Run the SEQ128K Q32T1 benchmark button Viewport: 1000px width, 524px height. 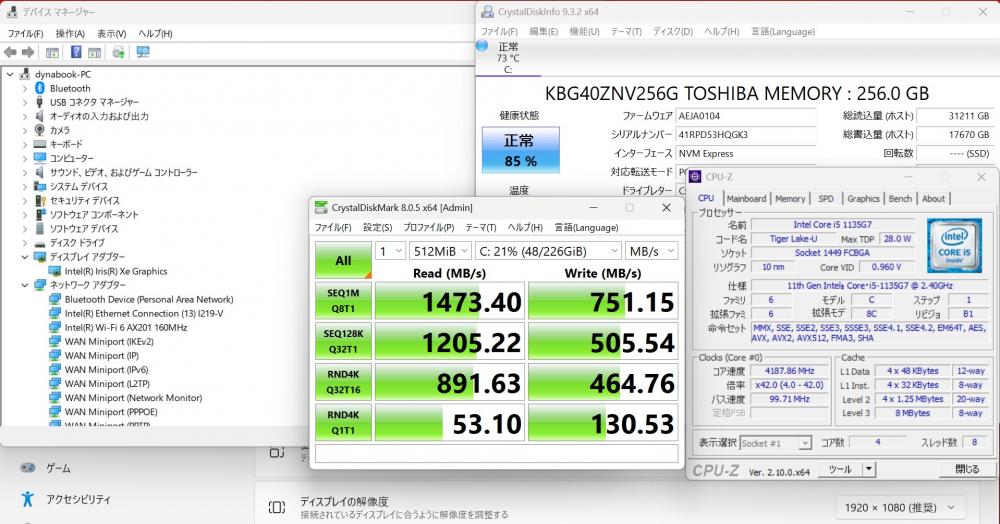point(343,342)
